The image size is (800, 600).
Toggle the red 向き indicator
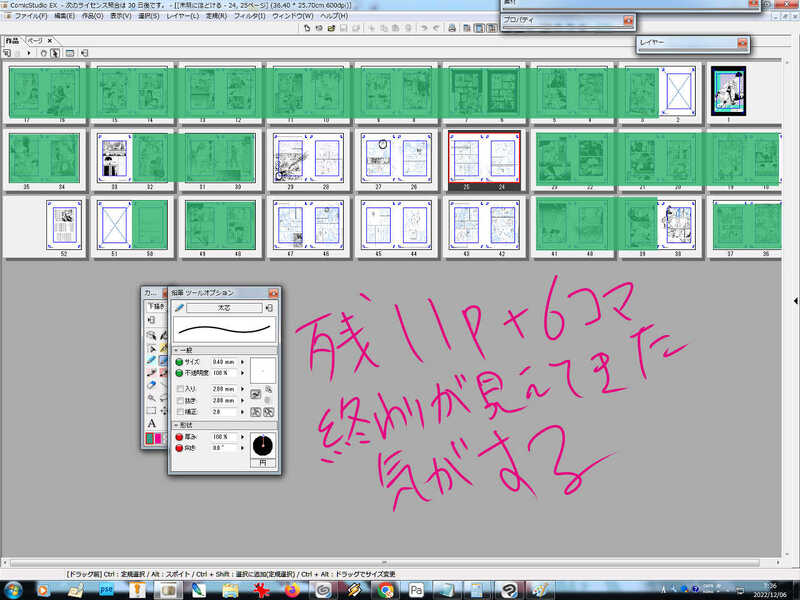(x=179, y=448)
